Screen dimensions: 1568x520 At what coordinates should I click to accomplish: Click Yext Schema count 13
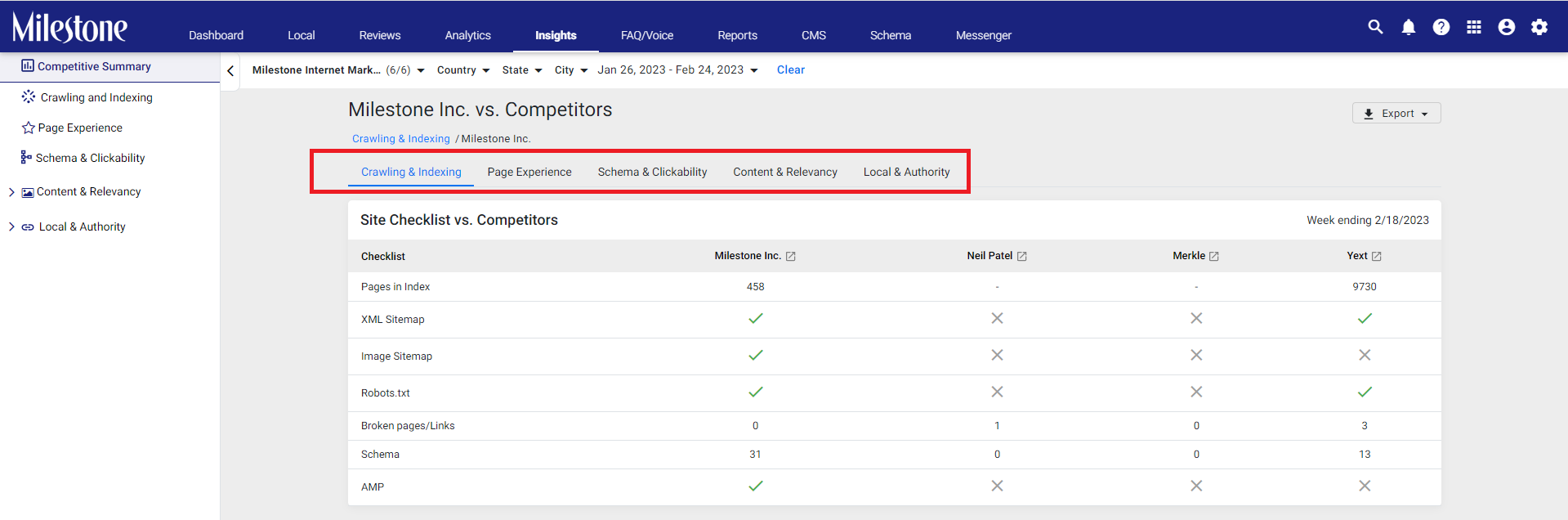[1365, 455]
